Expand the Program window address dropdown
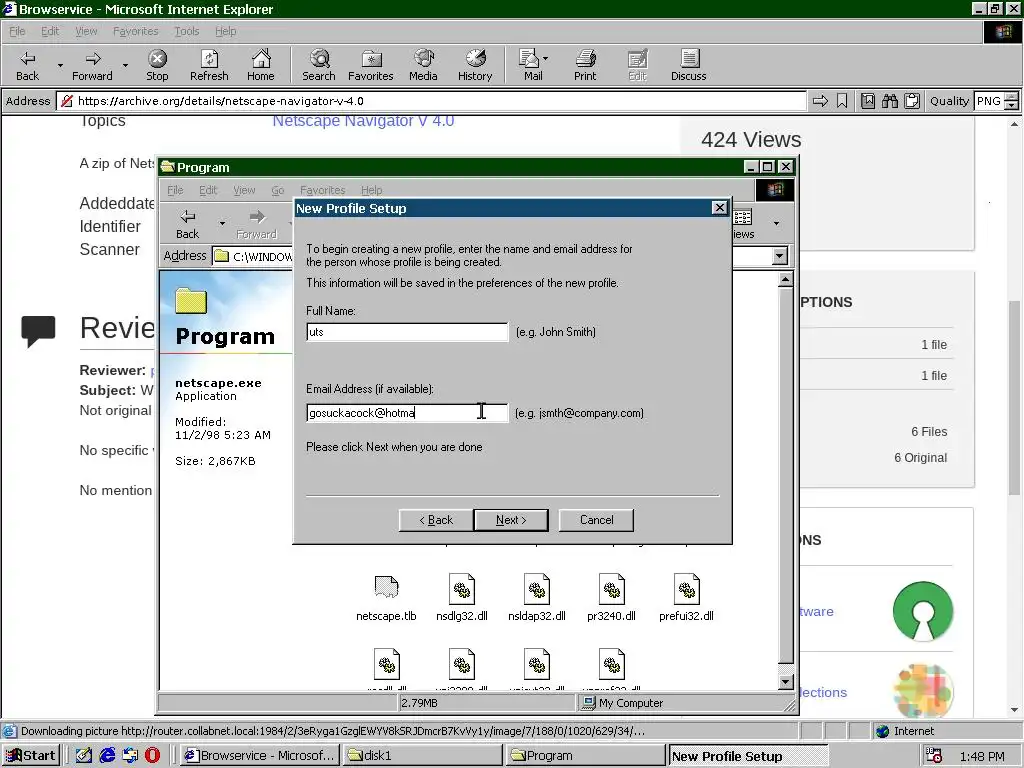This screenshot has height=768, width=1024. pos(780,256)
